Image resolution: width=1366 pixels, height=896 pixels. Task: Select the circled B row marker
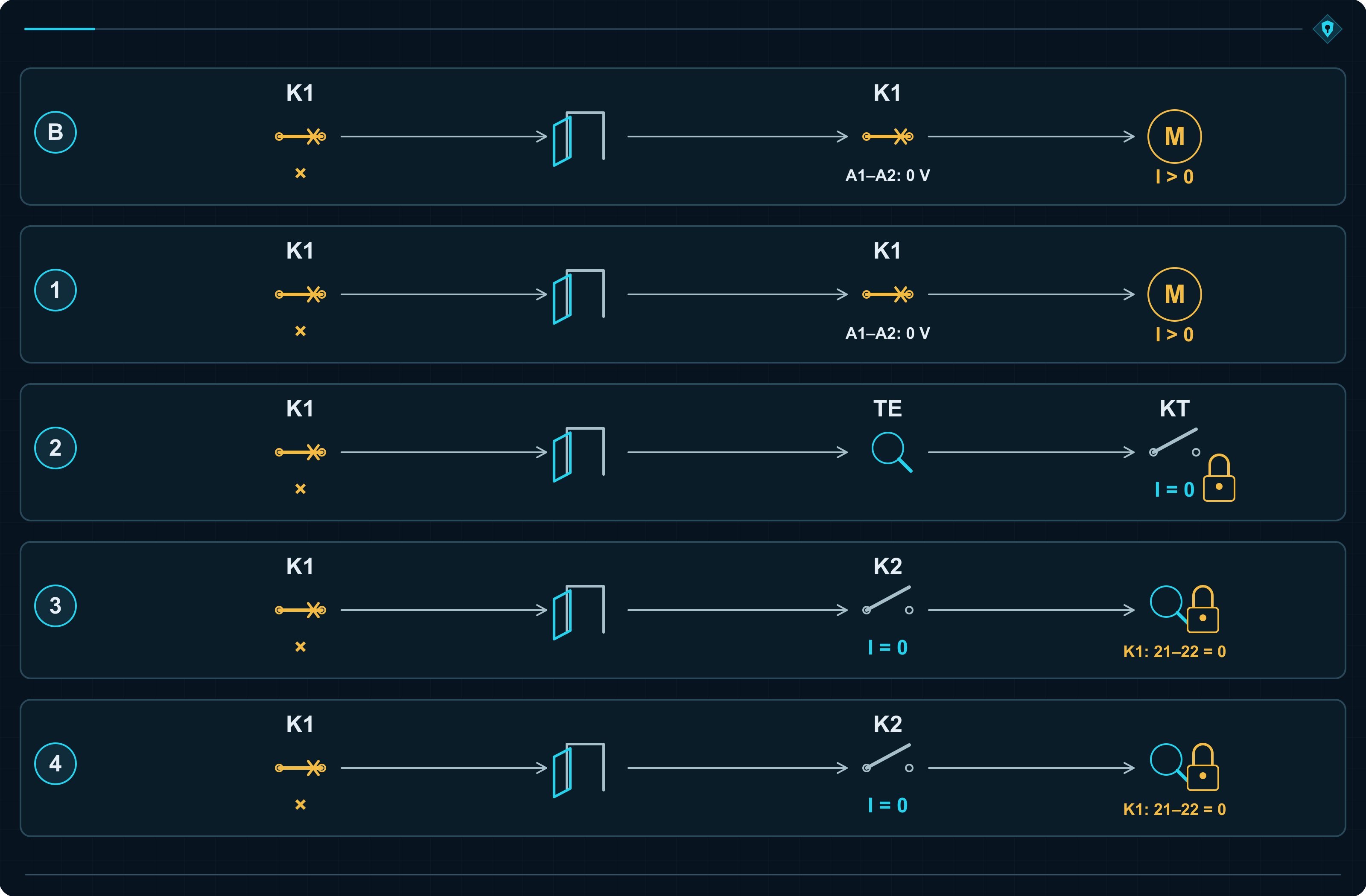click(x=55, y=132)
